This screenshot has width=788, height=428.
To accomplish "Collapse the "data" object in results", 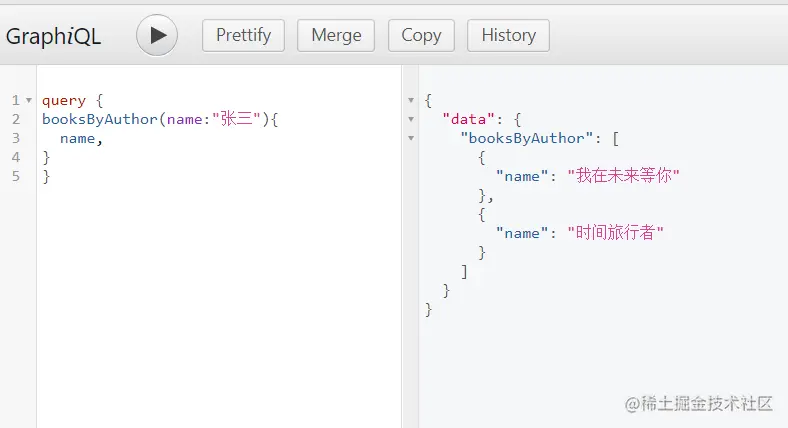I will click(411, 120).
